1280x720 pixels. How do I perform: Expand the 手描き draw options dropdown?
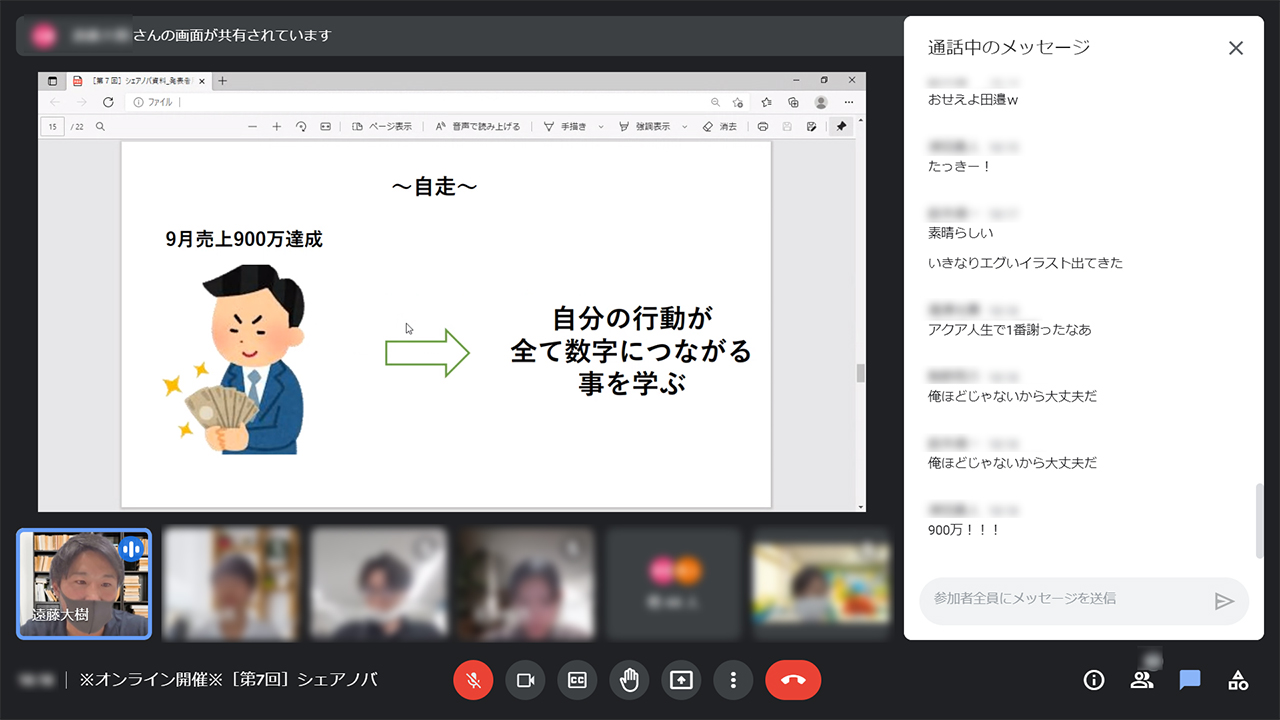click(600, 127)
